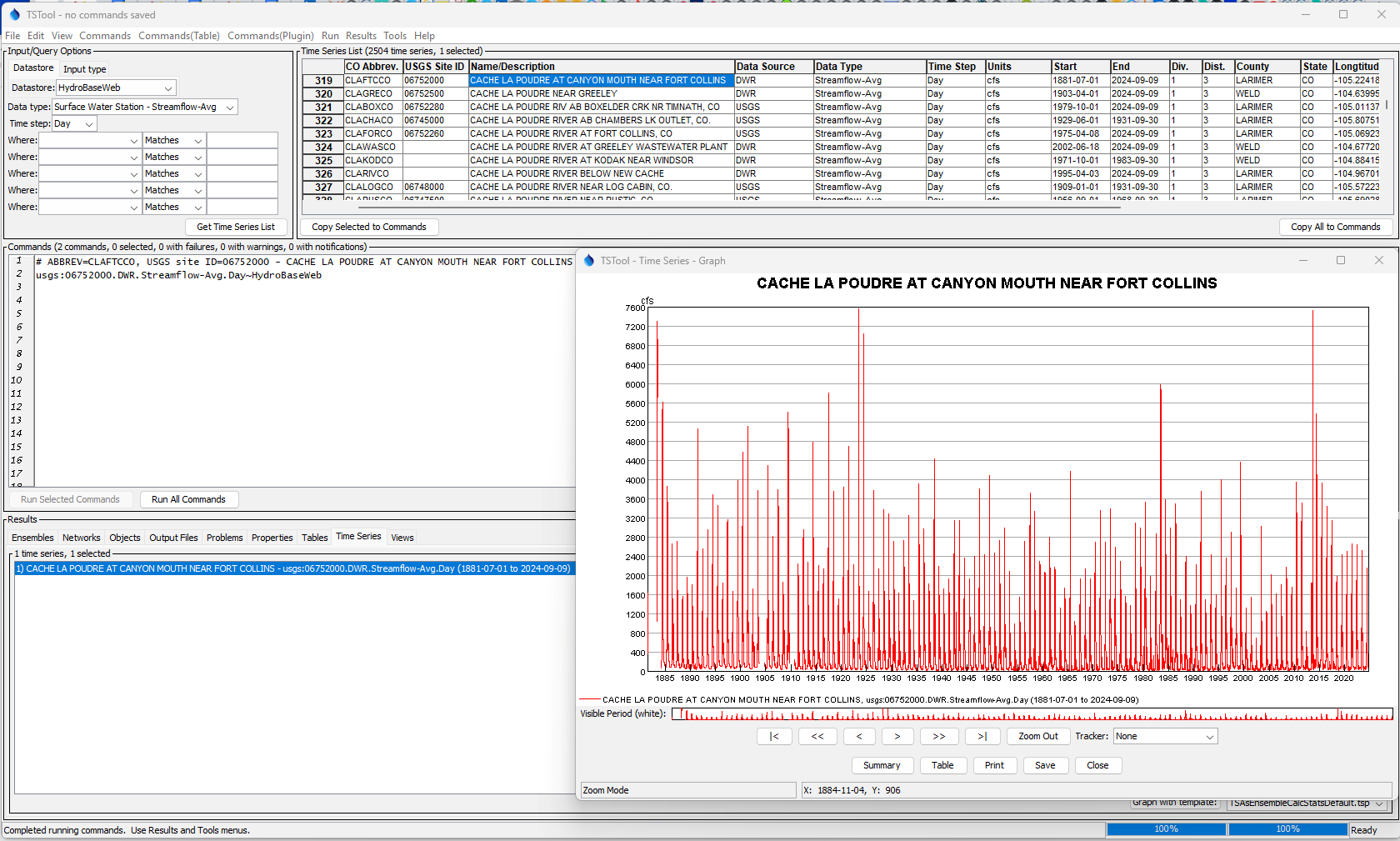Switch to the Problems results tab
Screen dimensions: 1400x841
[x=225, y=538]
